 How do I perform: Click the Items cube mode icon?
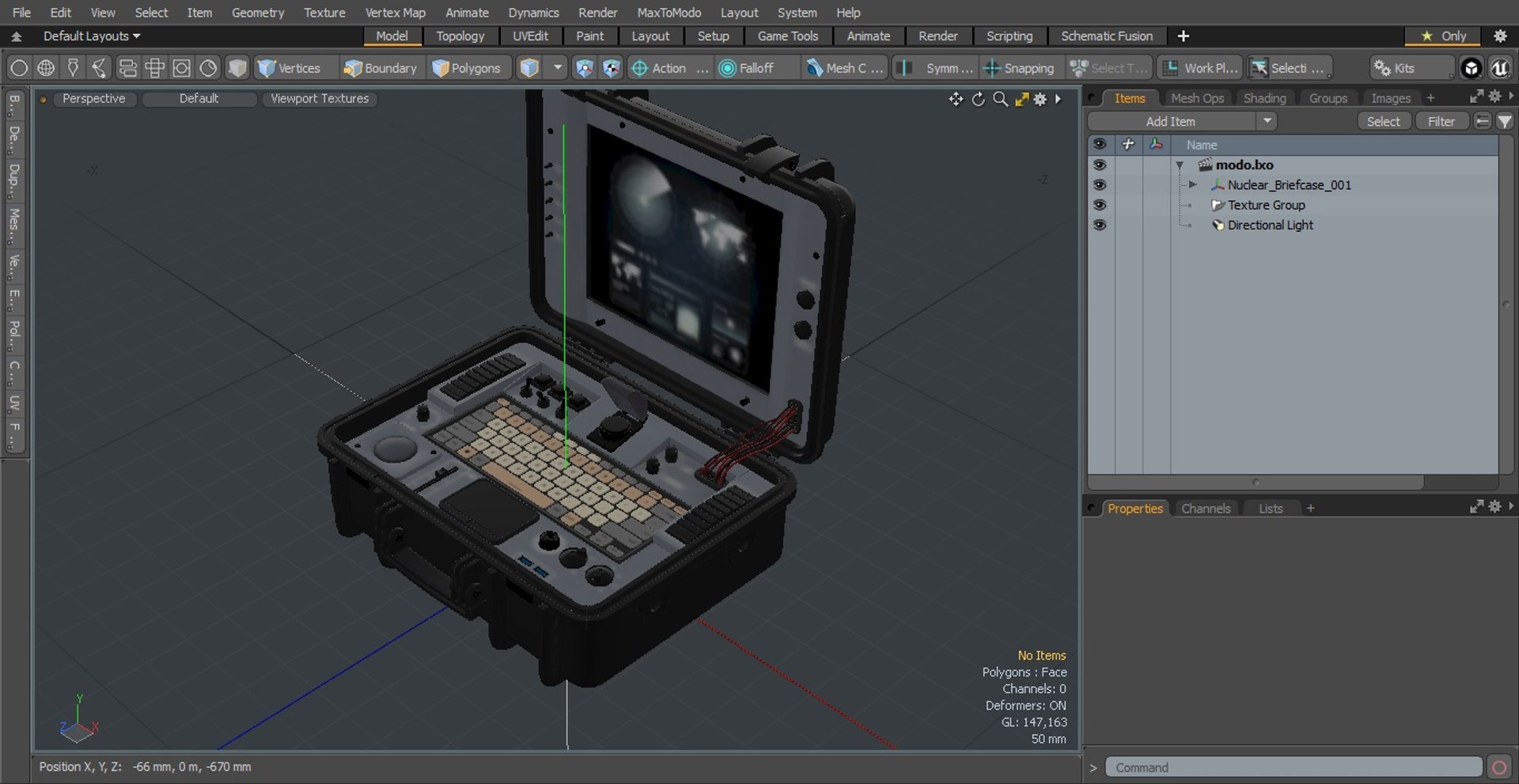pos(529,68)
